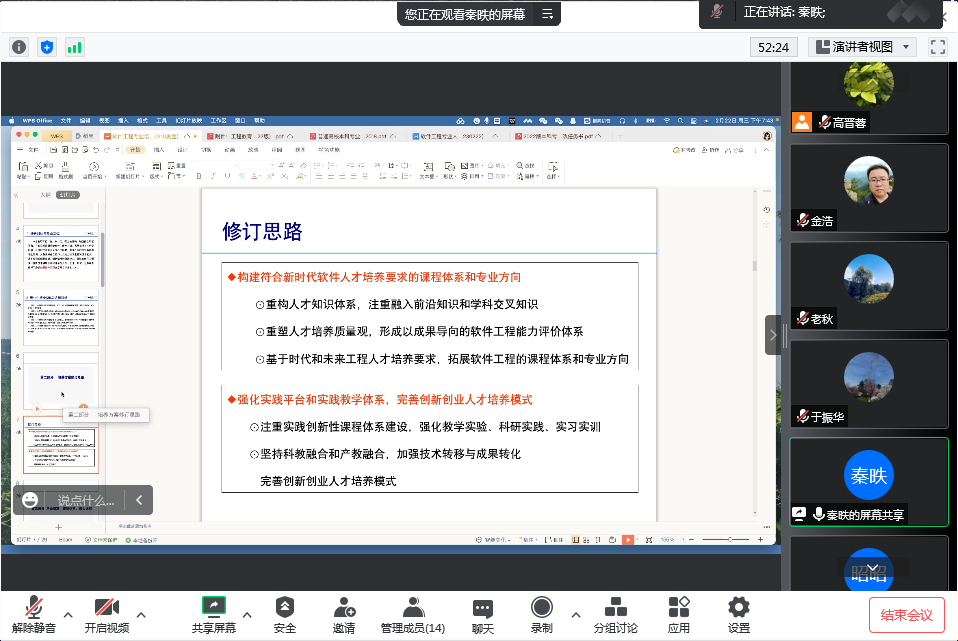
Task: Enter full screen mode
Action: click(x=937, y=47)
